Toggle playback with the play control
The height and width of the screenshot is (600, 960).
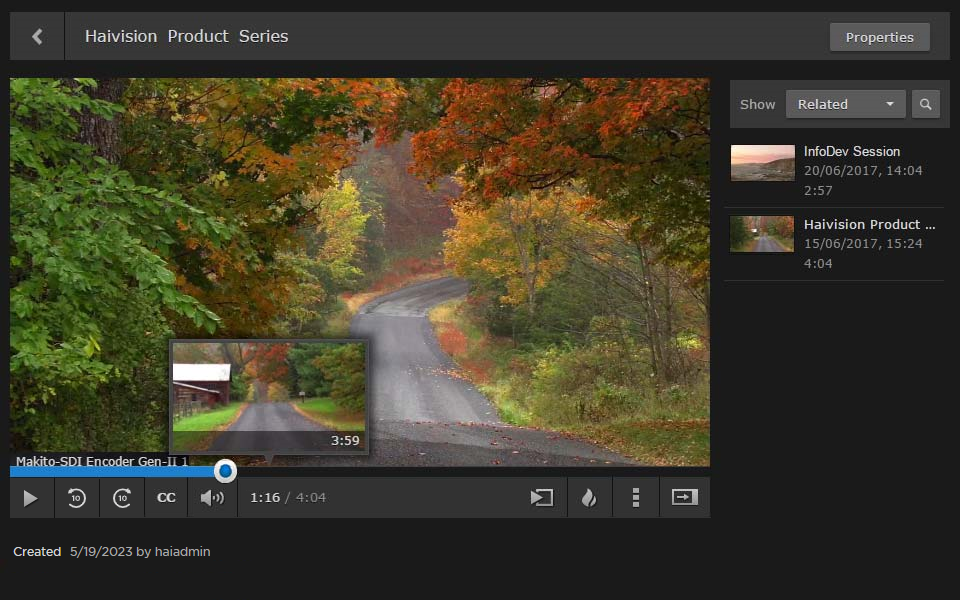pyautogui.click(x=31, y=497)
